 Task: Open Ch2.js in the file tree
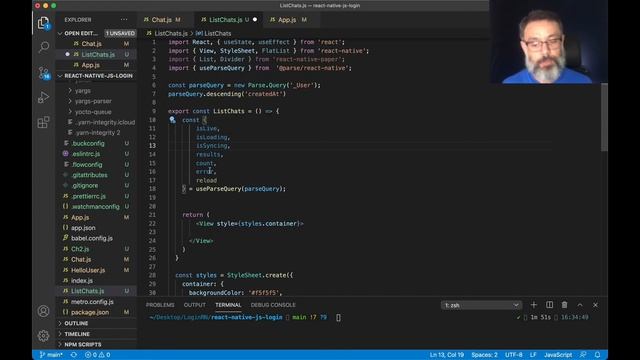click(80, 249)
